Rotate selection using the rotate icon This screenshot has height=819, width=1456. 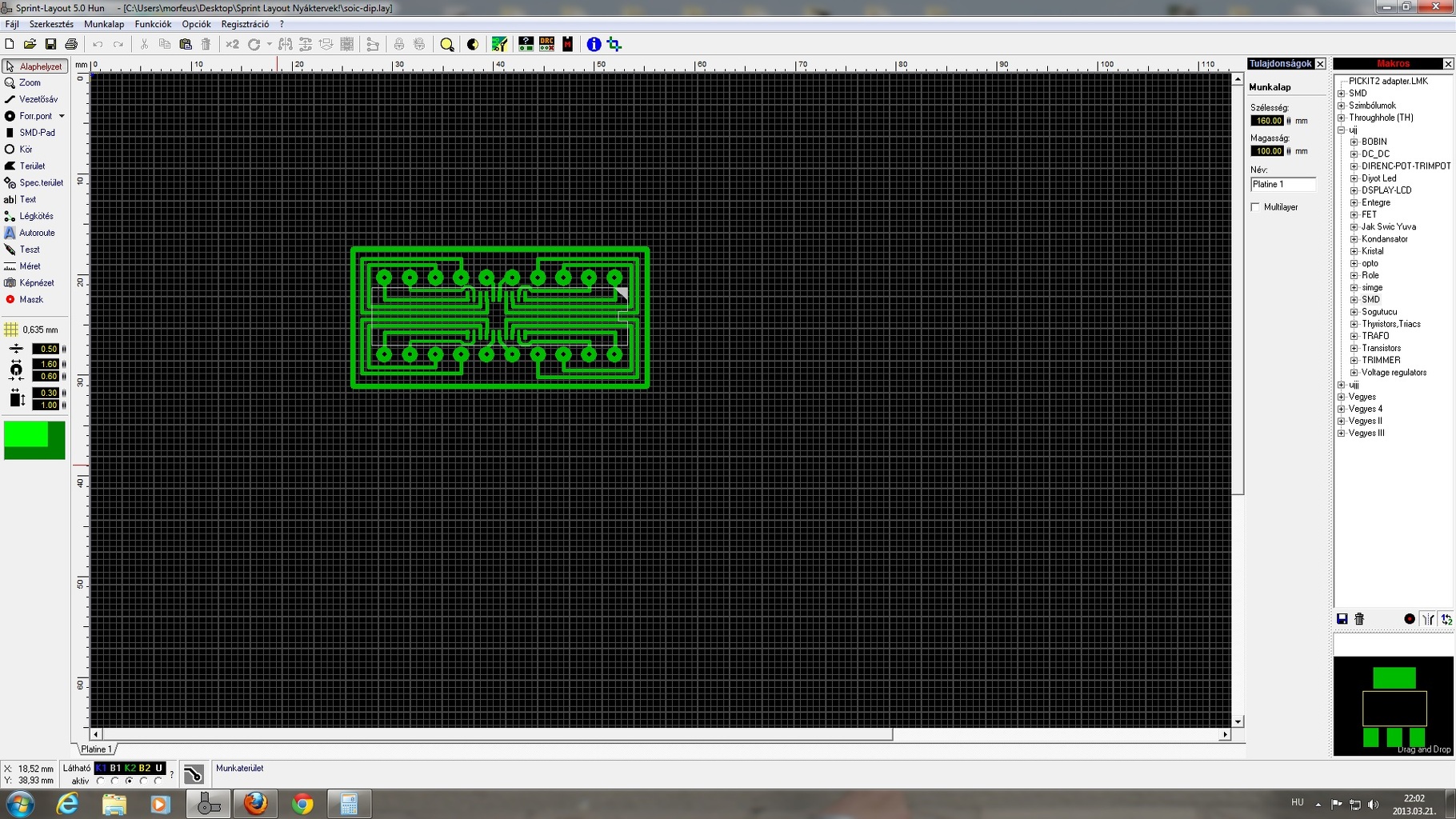pos(254,45)
